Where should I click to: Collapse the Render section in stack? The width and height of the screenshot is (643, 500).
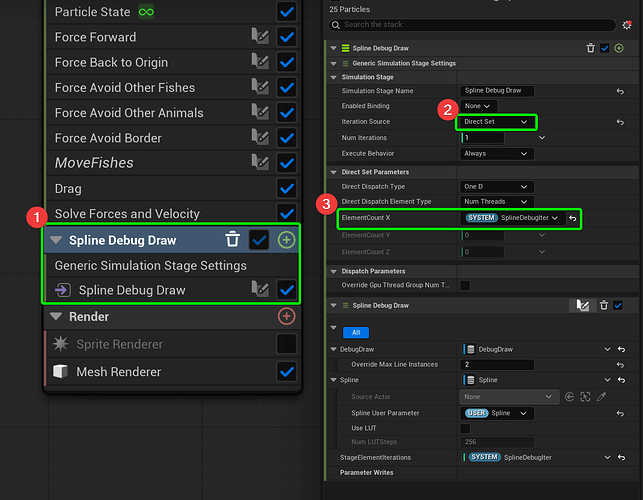56,316
